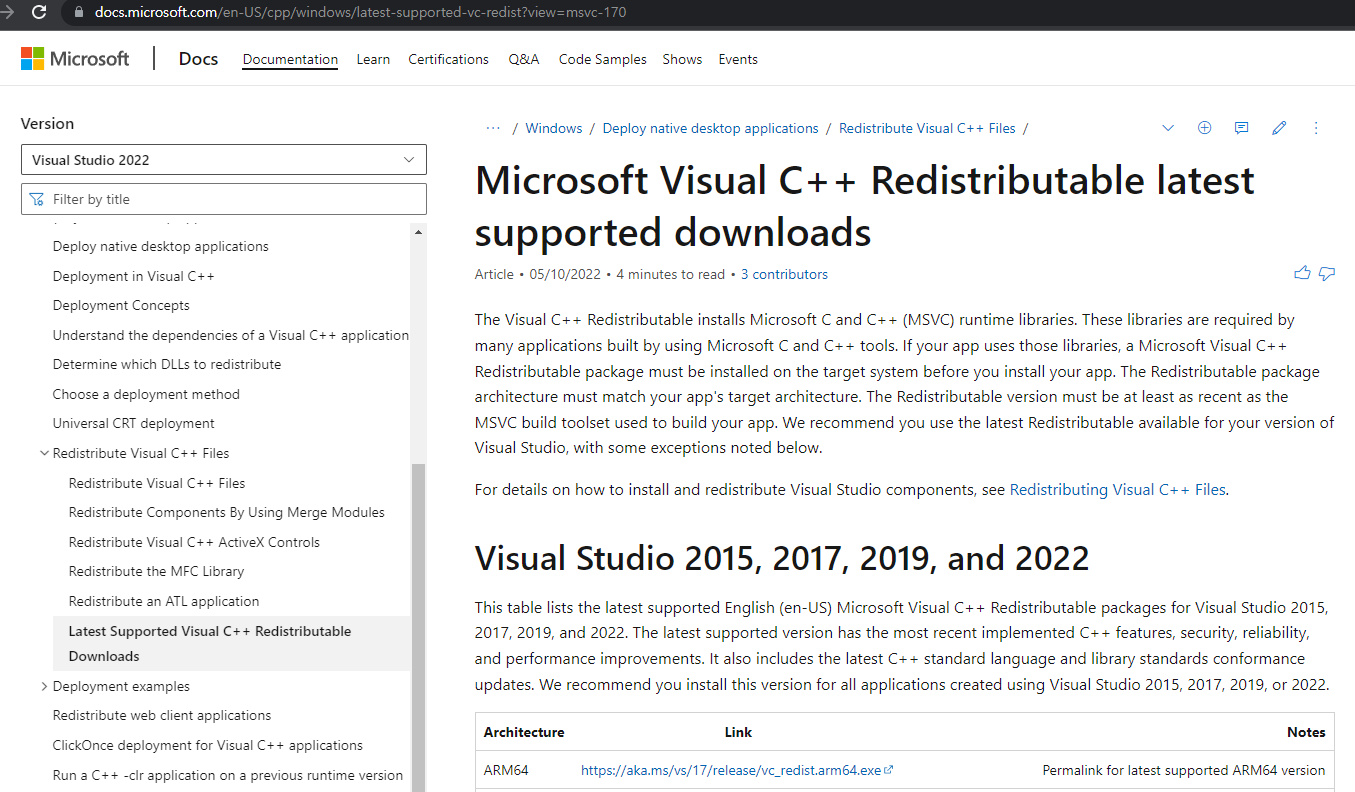Click Redistribute Visual C++ Files breadcrumb
1355x792 pixels.
click(927, 128)
